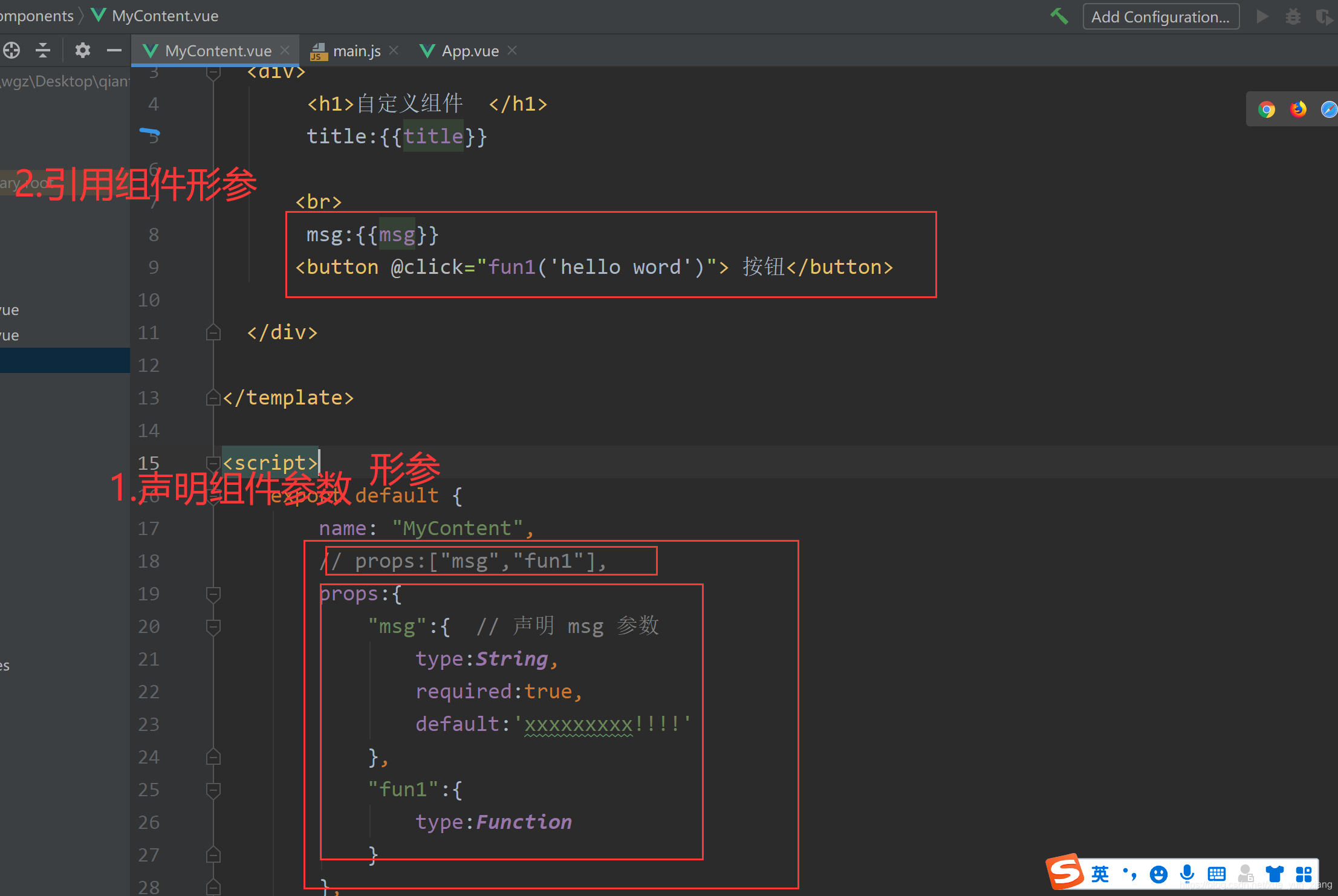This screenshot has width=1338, height=896.
Task: Hide the project panel with minus icon
Action: tap(114, 50)
